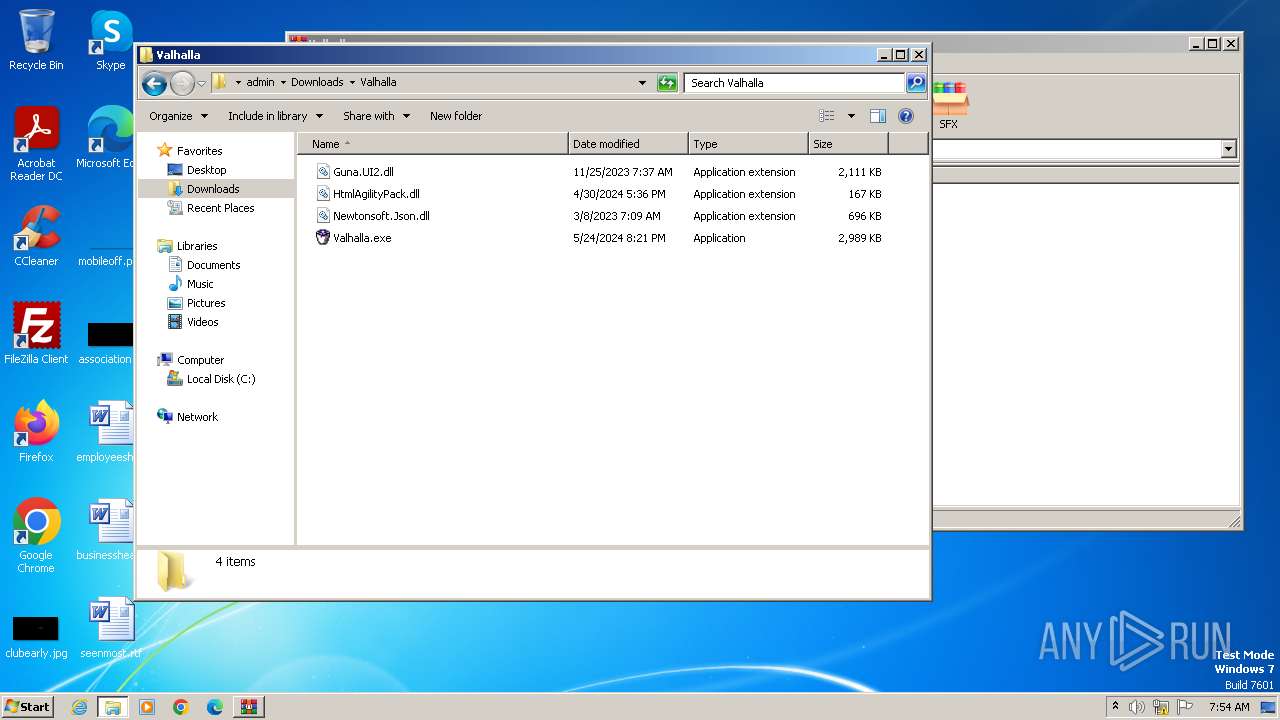
Task: Click the search magnifier icon
Action: click(915, 83)
